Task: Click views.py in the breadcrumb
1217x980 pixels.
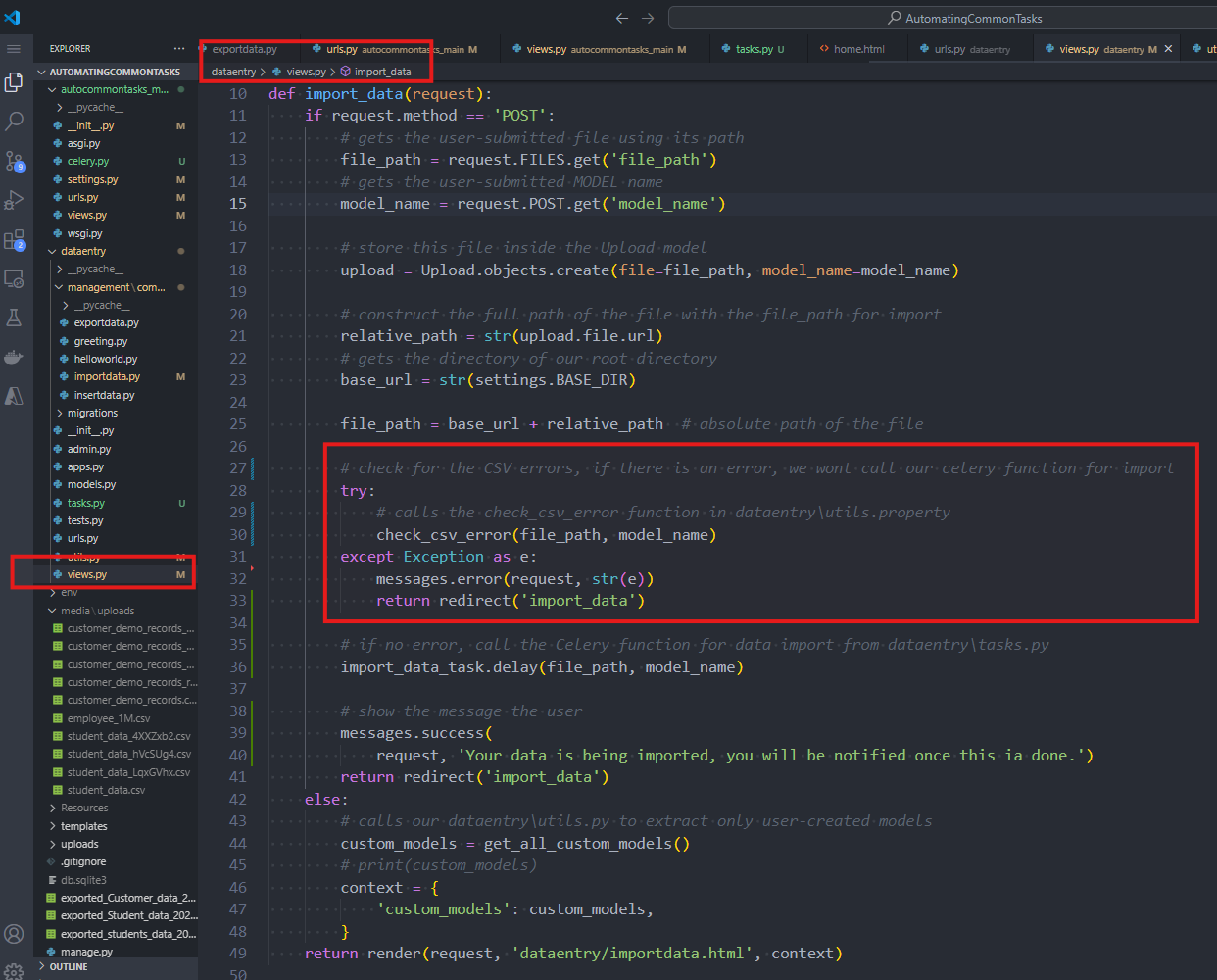Action: (306, 72)
